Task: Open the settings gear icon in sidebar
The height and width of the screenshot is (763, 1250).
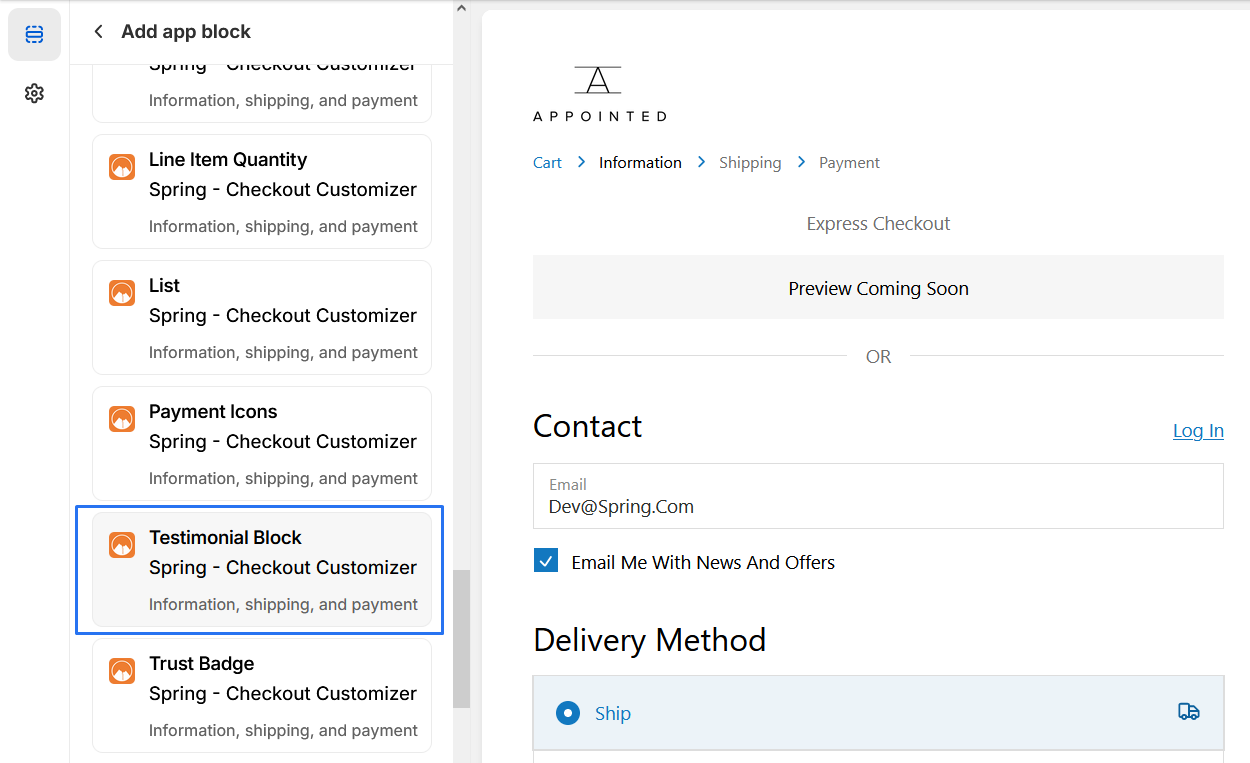Action: (34, 93)
